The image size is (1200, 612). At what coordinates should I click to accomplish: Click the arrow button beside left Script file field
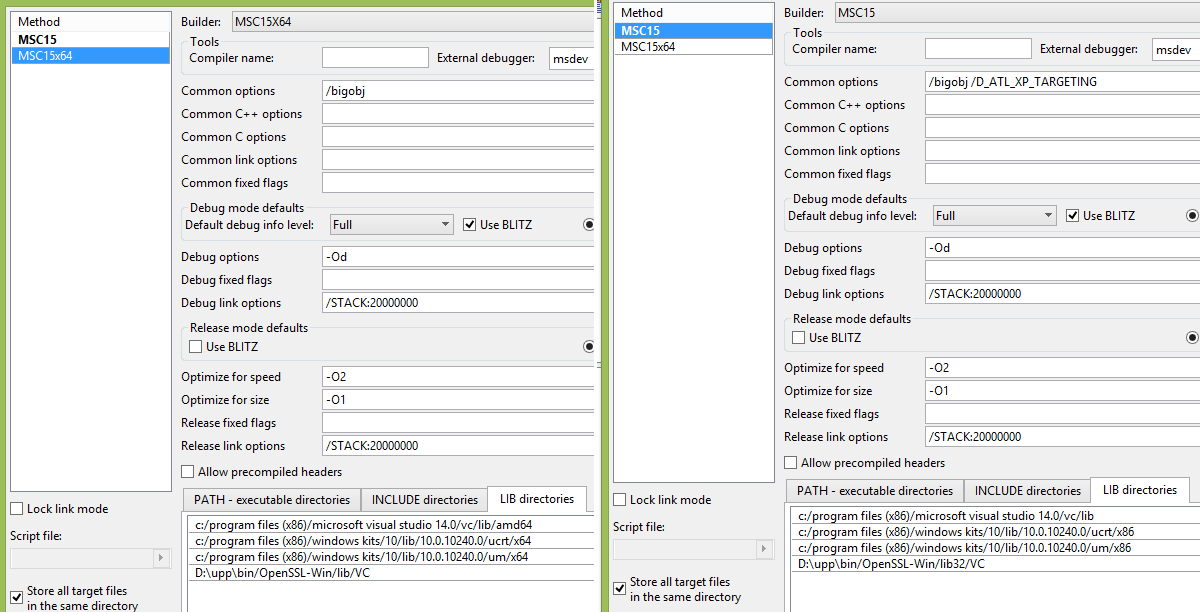point(161,557)
